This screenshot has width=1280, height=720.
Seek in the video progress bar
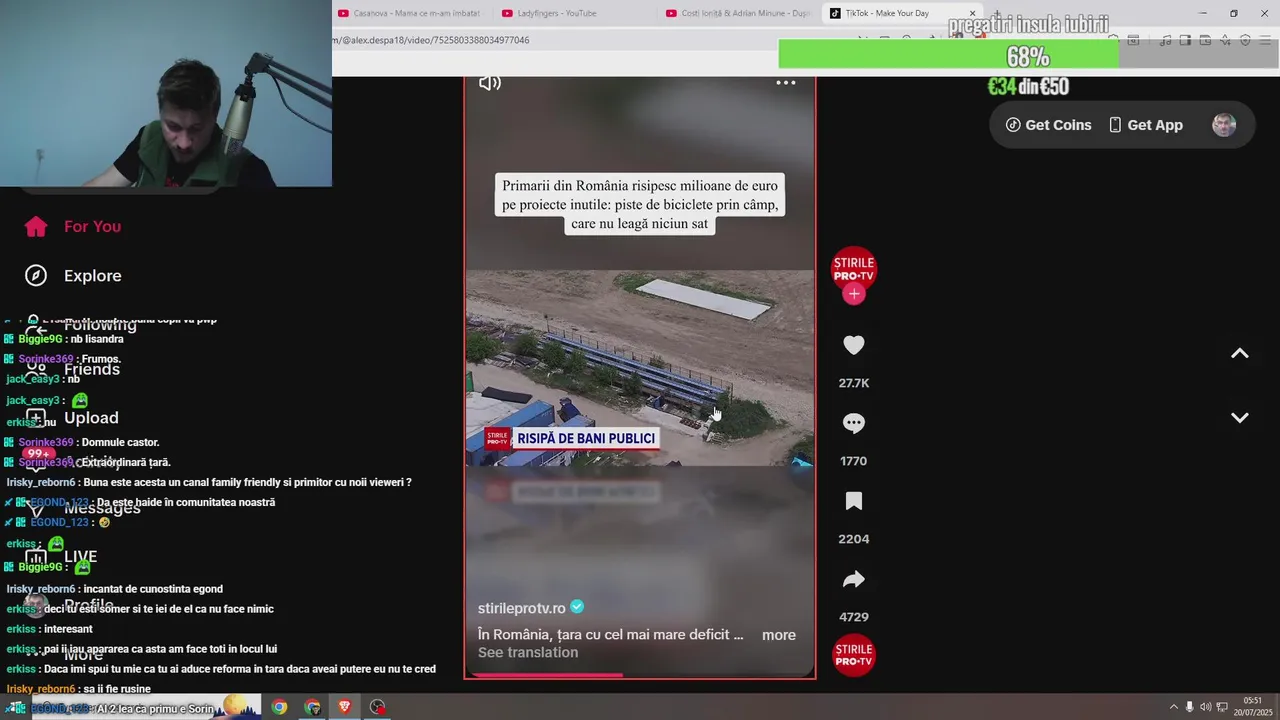coord(640,676)
